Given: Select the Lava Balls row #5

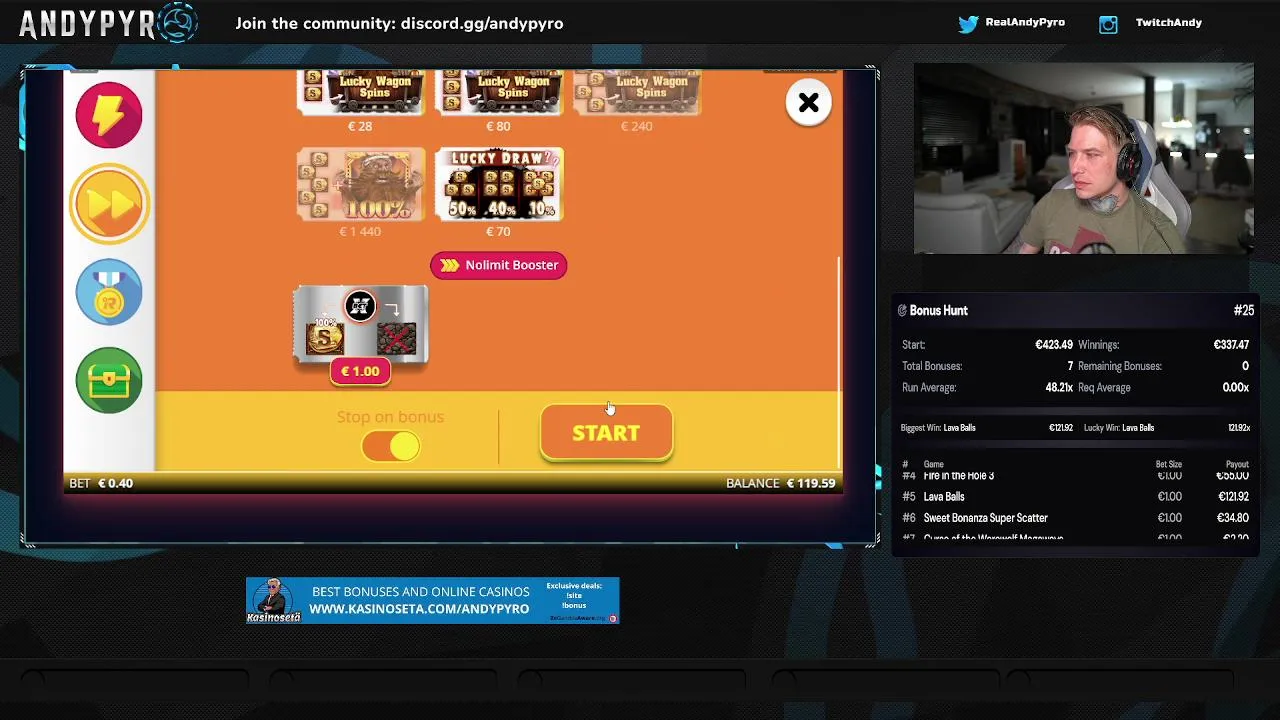Looking at the screenshot, I should [1075, 497].
